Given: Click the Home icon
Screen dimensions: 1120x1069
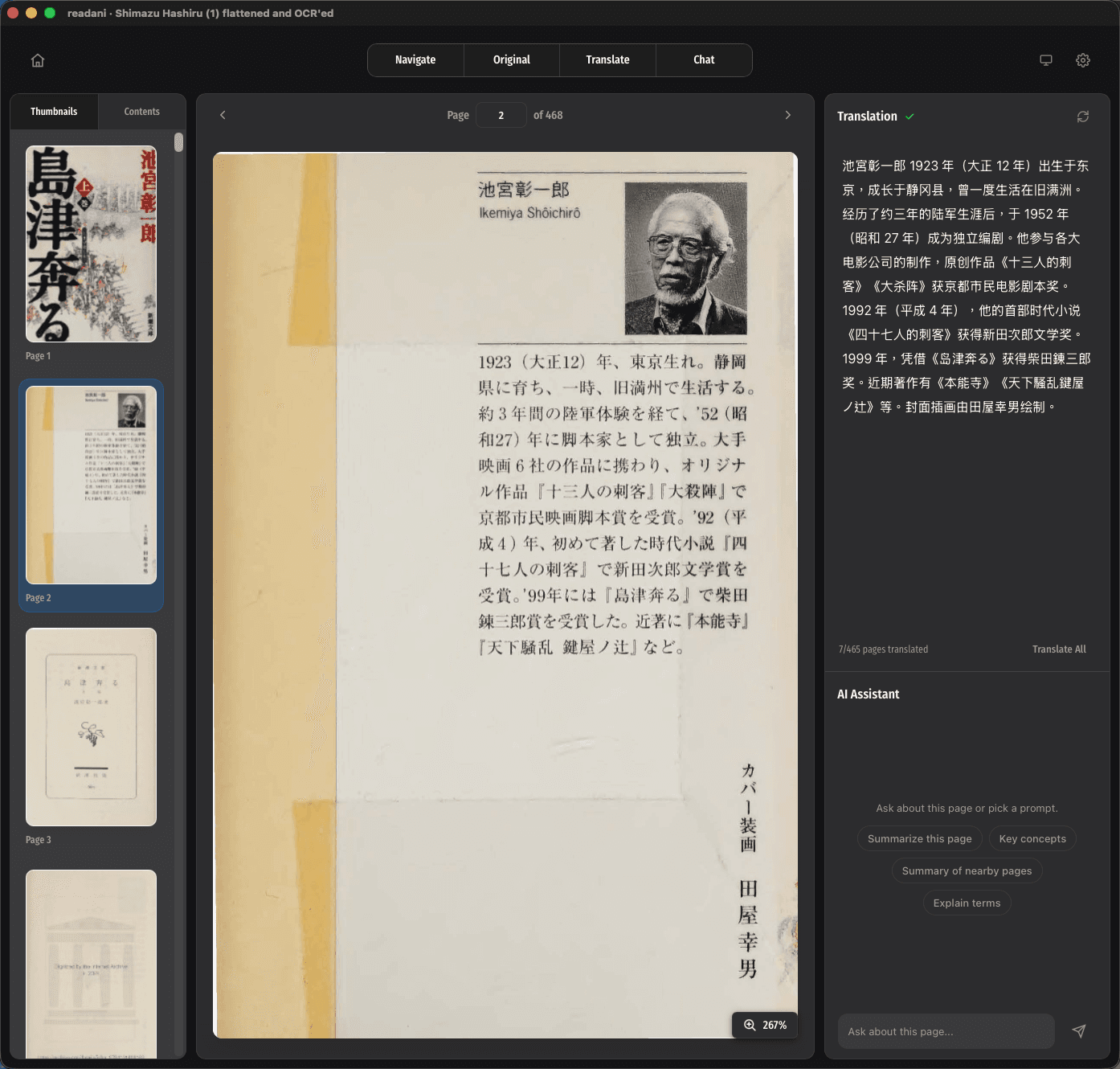Looking at the screenshot, I should point(37,59).
